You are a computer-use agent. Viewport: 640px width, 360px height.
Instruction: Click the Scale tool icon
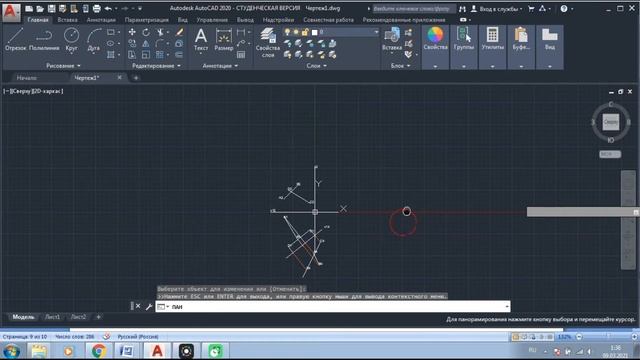tap(146, 54)
